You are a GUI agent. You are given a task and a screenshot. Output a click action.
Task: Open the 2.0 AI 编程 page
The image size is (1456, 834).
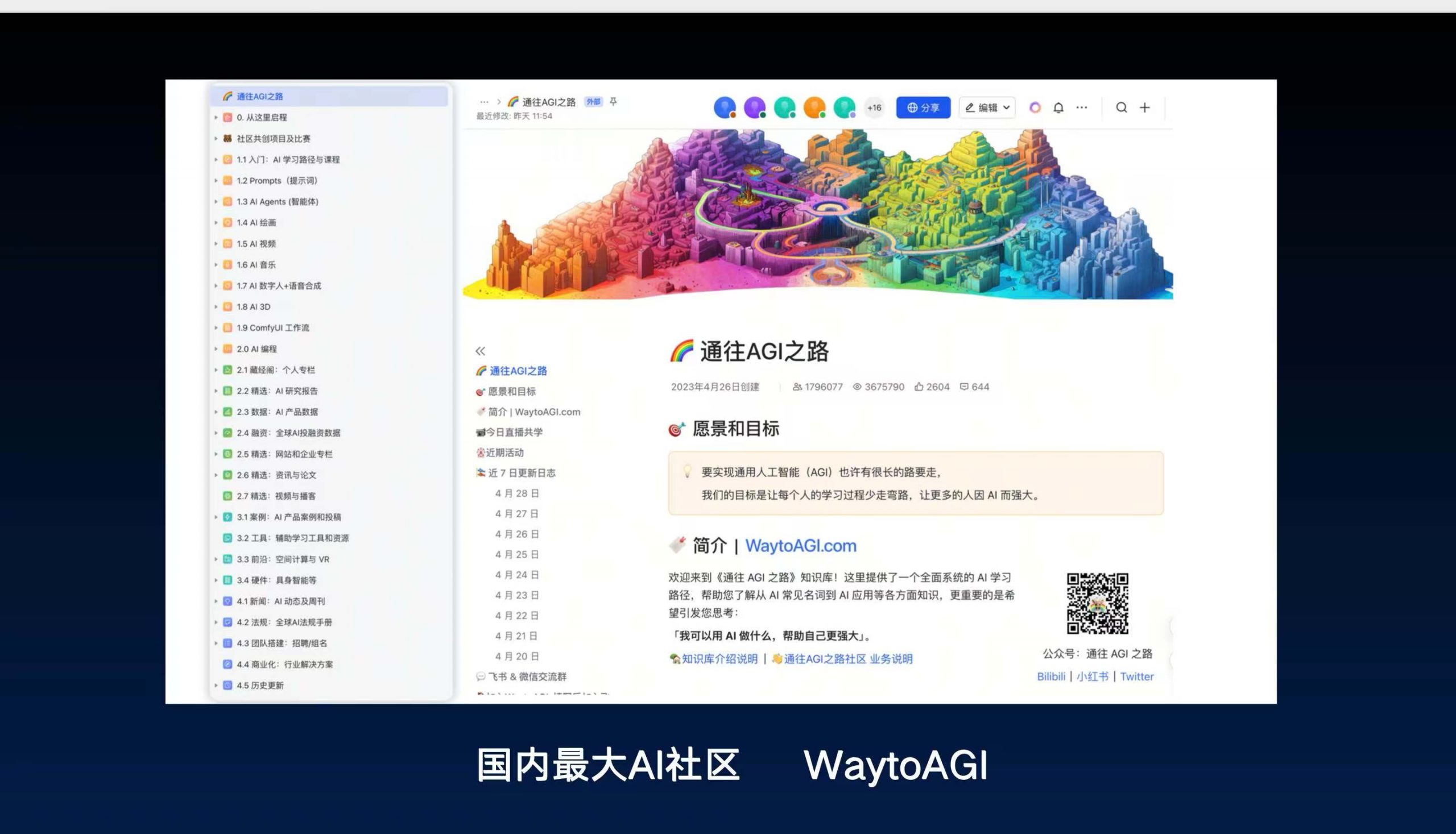point(257,349)
